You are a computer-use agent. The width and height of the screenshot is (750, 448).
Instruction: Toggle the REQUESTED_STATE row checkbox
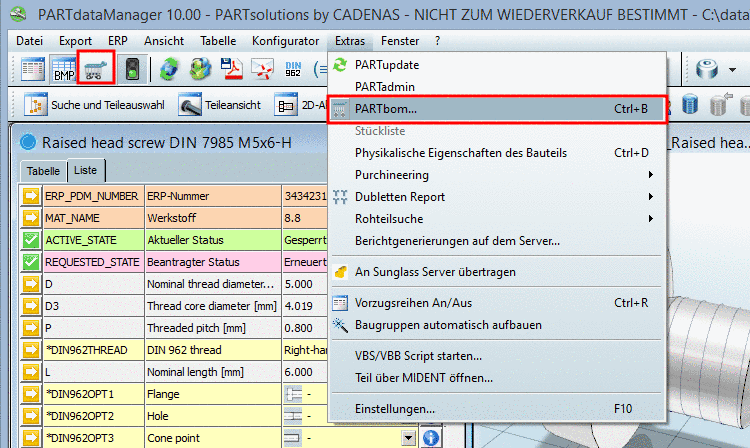pos(31,262)
